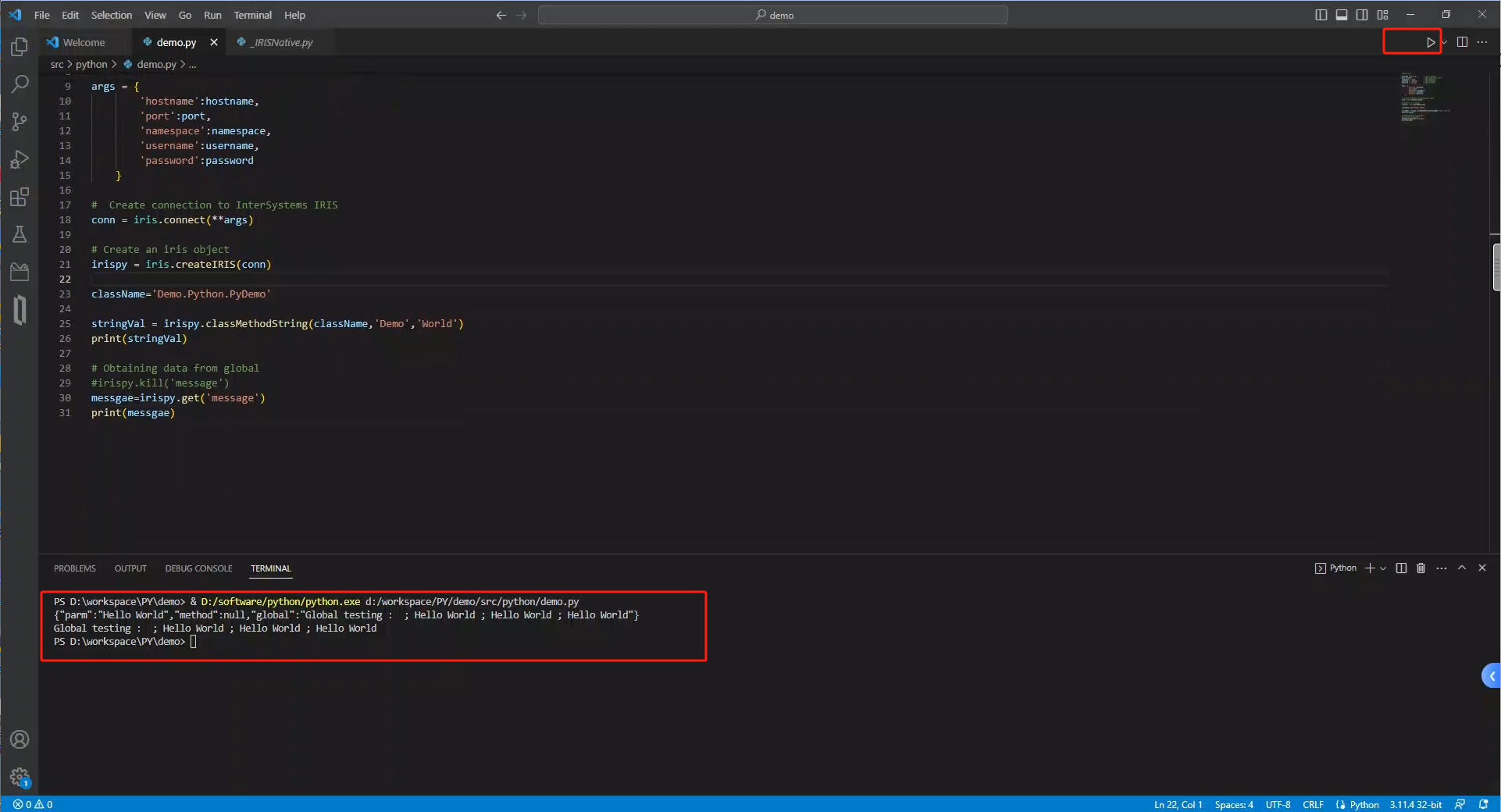Open the Source Control view
Screen dimensions: 1501x812
click(x=20, y=122)
